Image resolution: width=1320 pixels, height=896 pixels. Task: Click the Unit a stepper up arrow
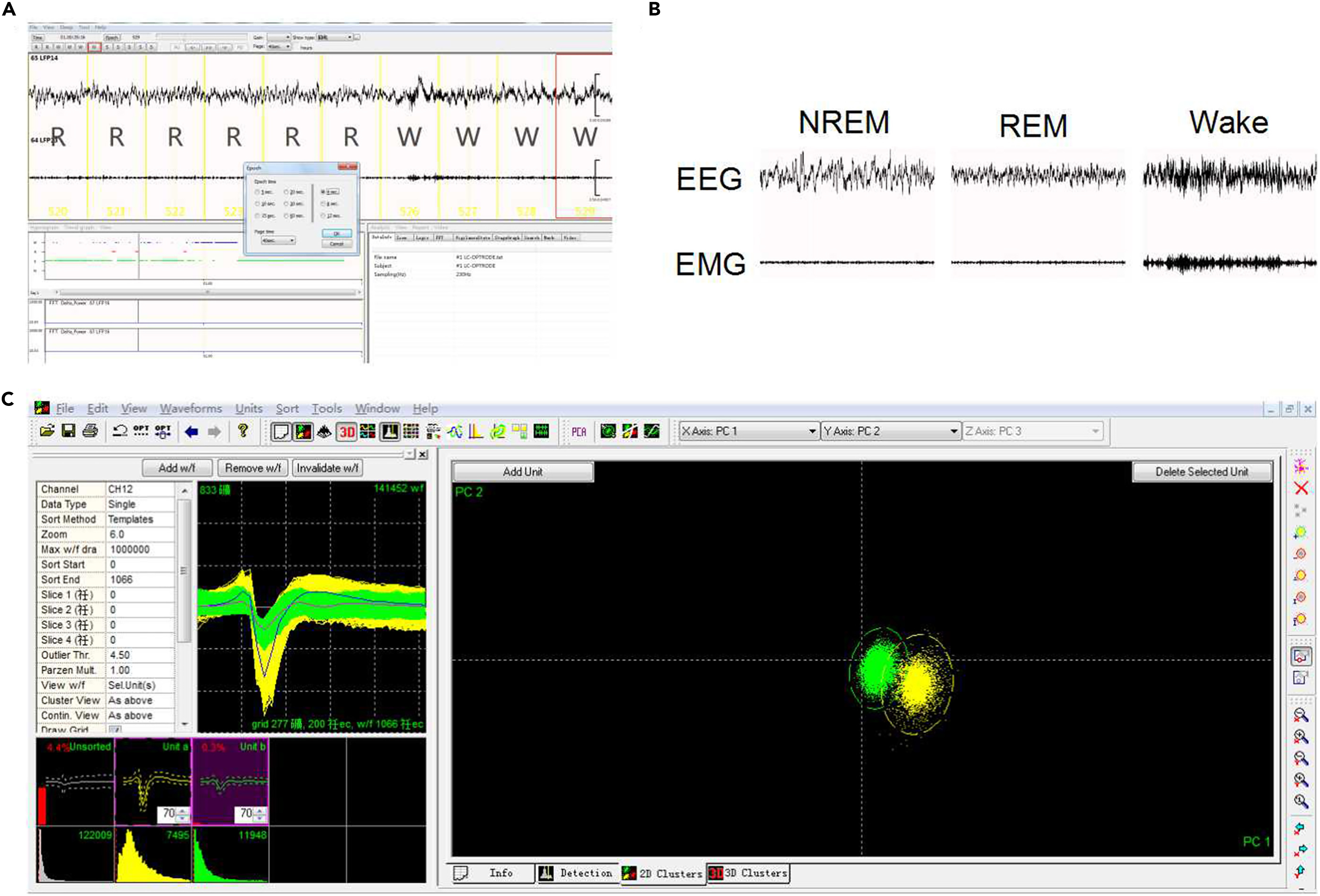click(x=182, y=811)
